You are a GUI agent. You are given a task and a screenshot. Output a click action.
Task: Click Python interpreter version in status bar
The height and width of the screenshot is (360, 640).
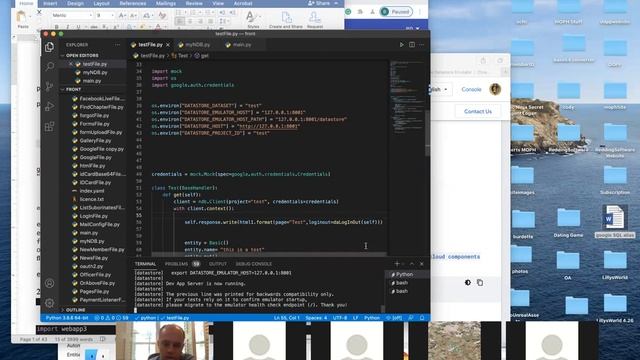point(67,318)
